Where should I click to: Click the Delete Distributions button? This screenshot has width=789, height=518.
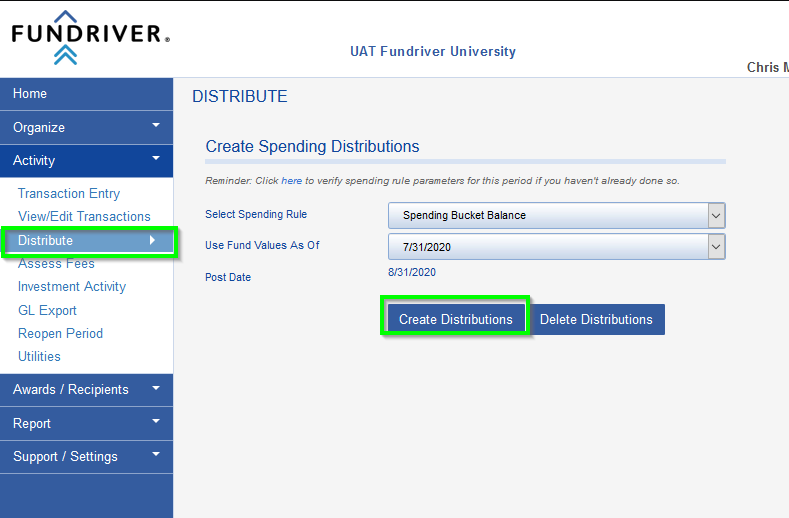[596, 319]
